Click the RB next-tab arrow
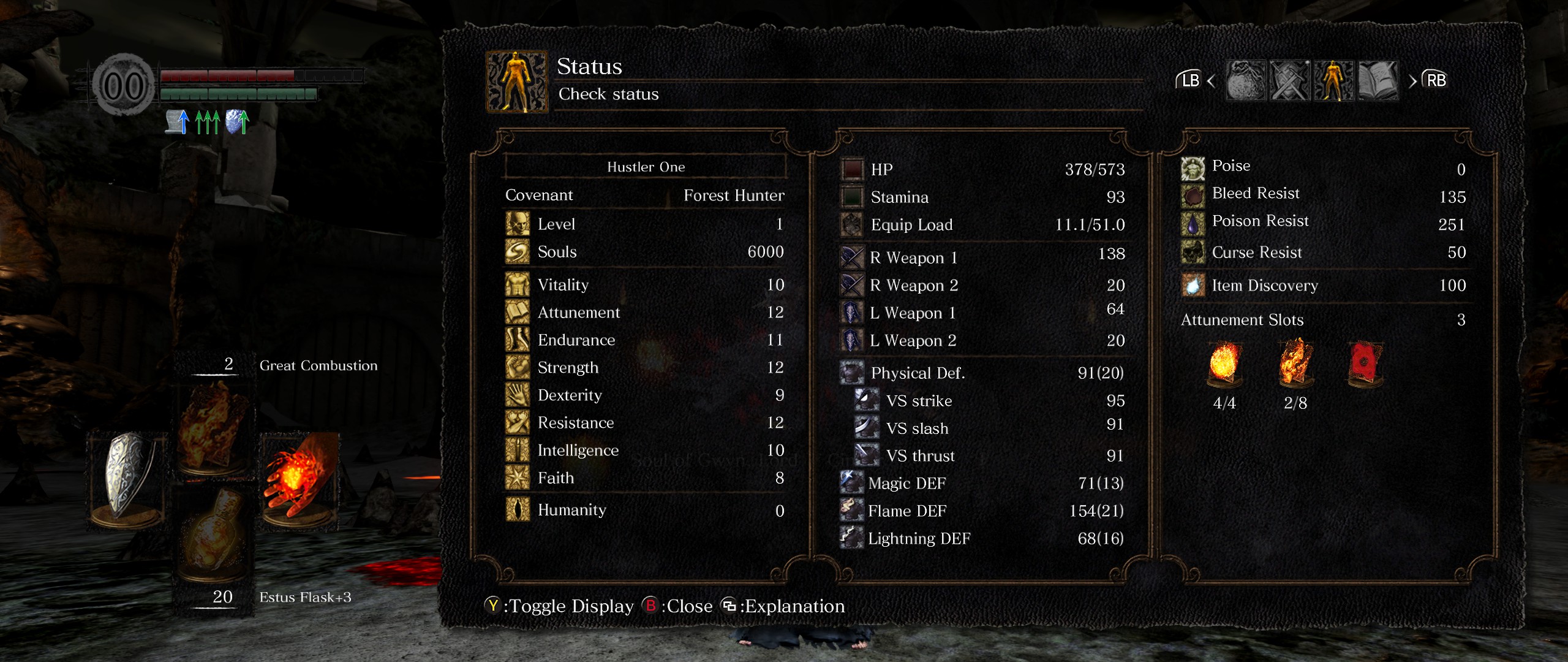Viewport: 1568px width, 662px height. tap(1428, 80)
